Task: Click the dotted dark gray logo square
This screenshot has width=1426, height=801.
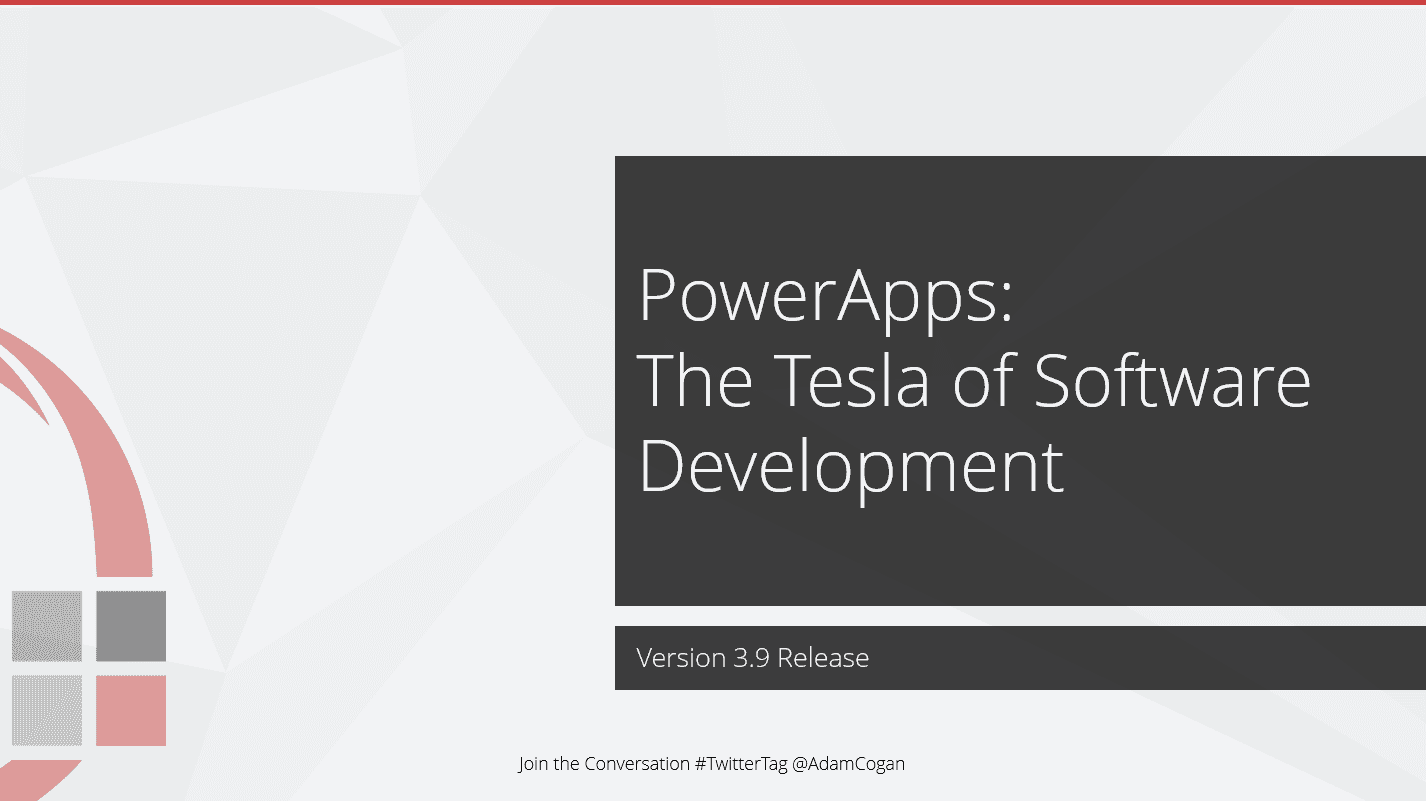Action: (47, 626)
